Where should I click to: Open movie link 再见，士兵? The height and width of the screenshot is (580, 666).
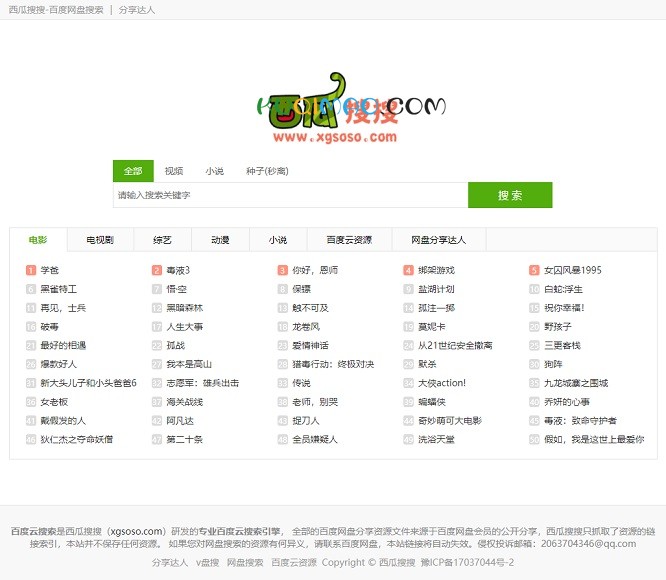63,308
